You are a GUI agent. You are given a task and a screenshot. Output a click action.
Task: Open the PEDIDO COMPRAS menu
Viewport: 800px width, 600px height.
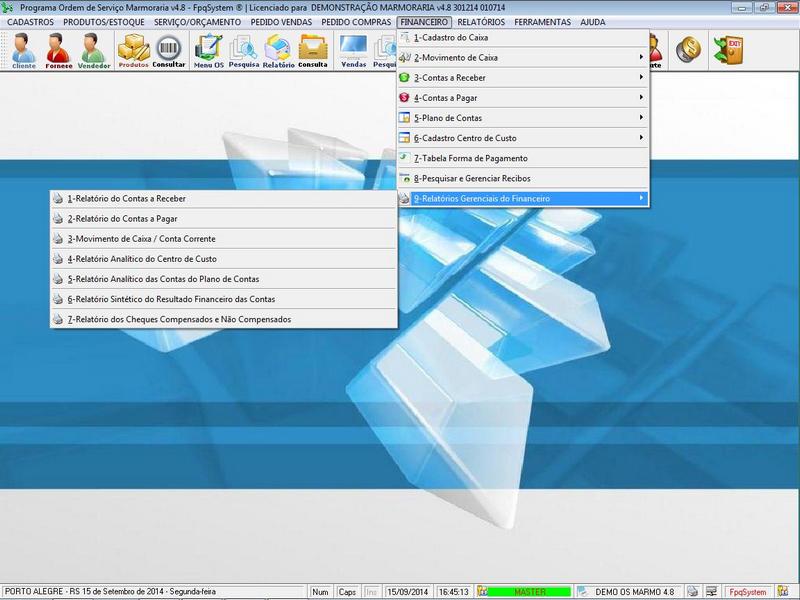(356, 22)
